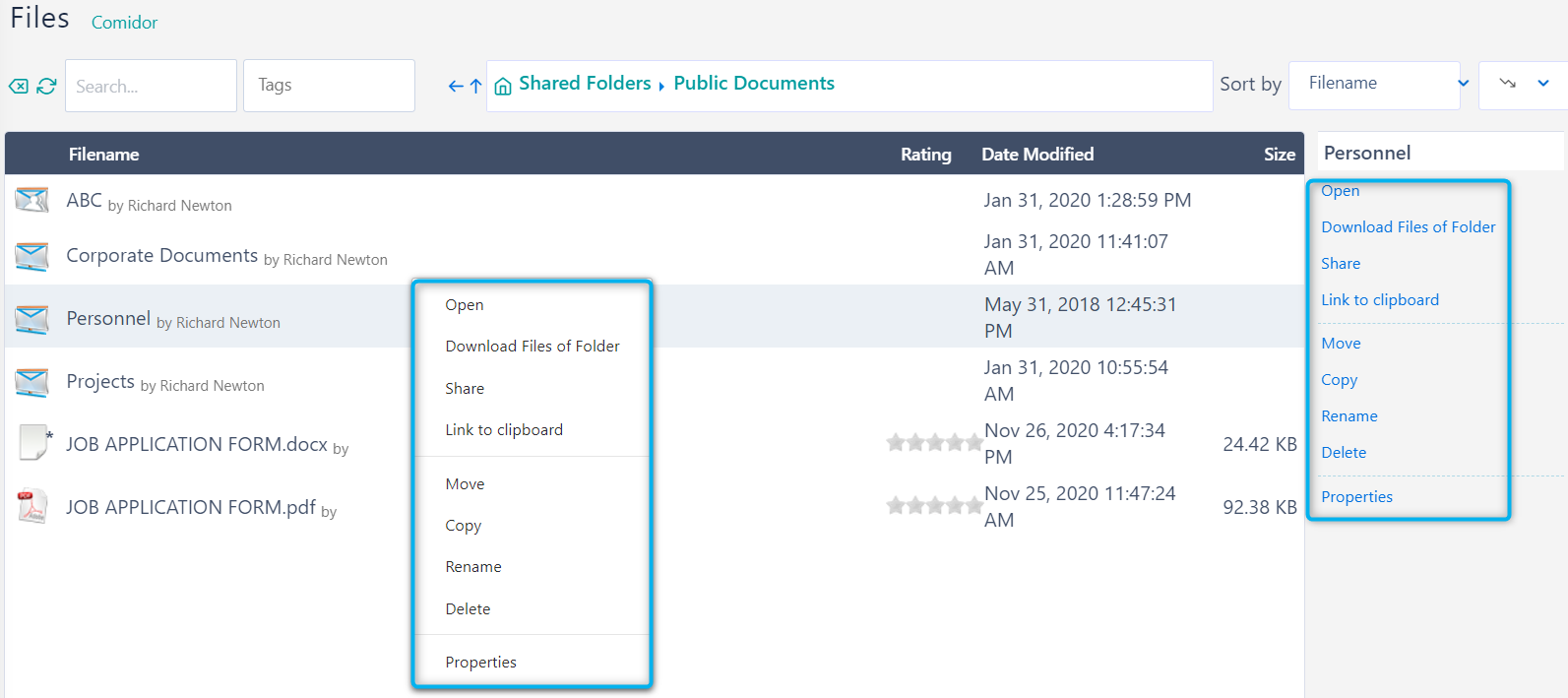Set star rating for JOB APPLICATION FORM.docx
The image size is (1568, 698).
click(934, 443)
